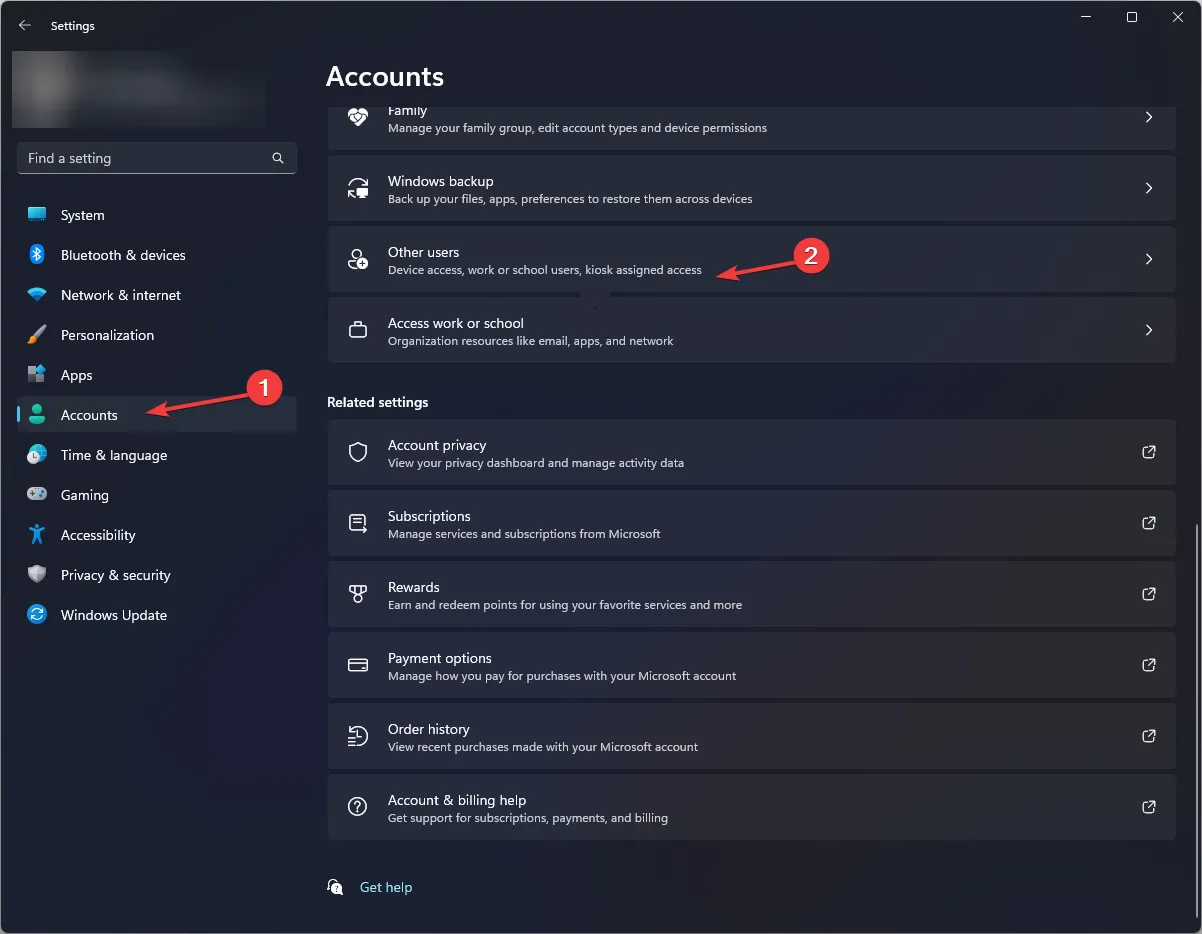This screenshot has width=1202, height=934.
Task: Open Payment options external link icon
Action: [1149, 665]
